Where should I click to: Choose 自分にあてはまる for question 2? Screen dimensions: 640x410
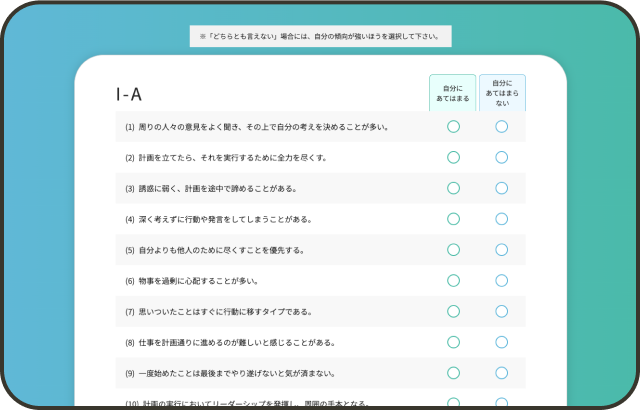tap(453, 158)
